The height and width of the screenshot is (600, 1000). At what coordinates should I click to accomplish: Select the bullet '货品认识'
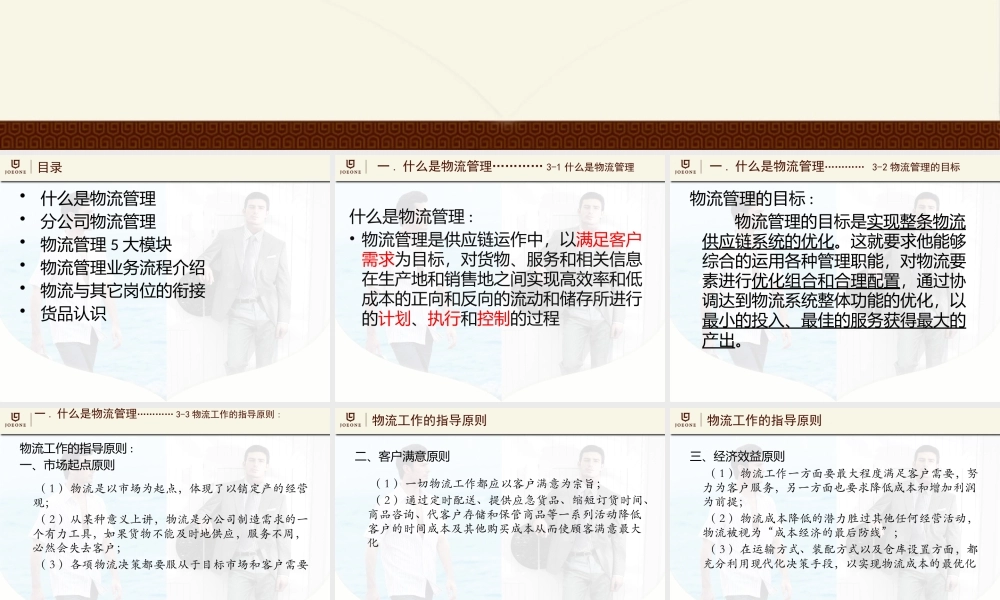pyautogui.click(x=73, y=313)
